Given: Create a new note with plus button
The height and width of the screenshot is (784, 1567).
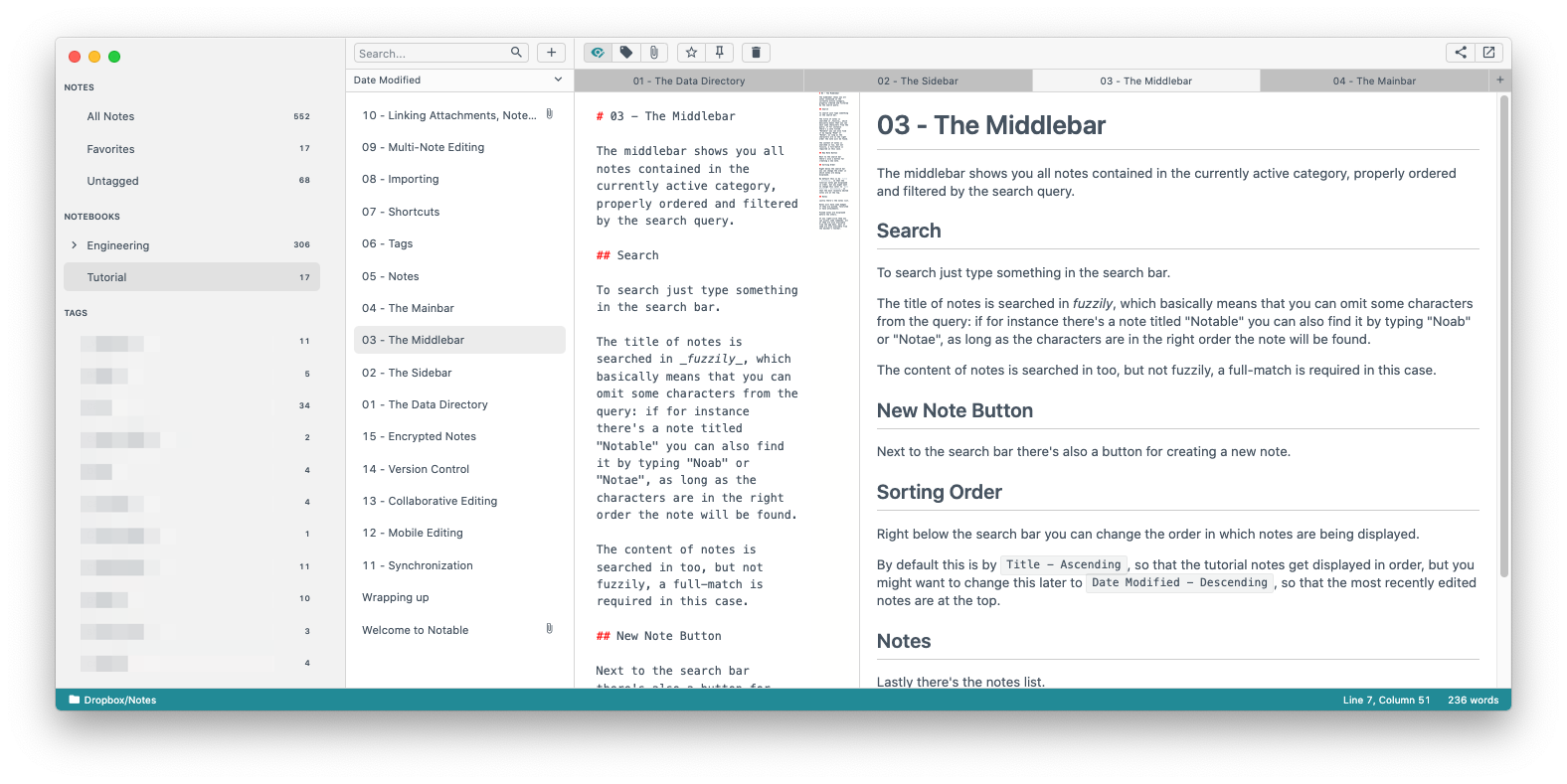Looking at the screenshot, I should click(551, 53).
